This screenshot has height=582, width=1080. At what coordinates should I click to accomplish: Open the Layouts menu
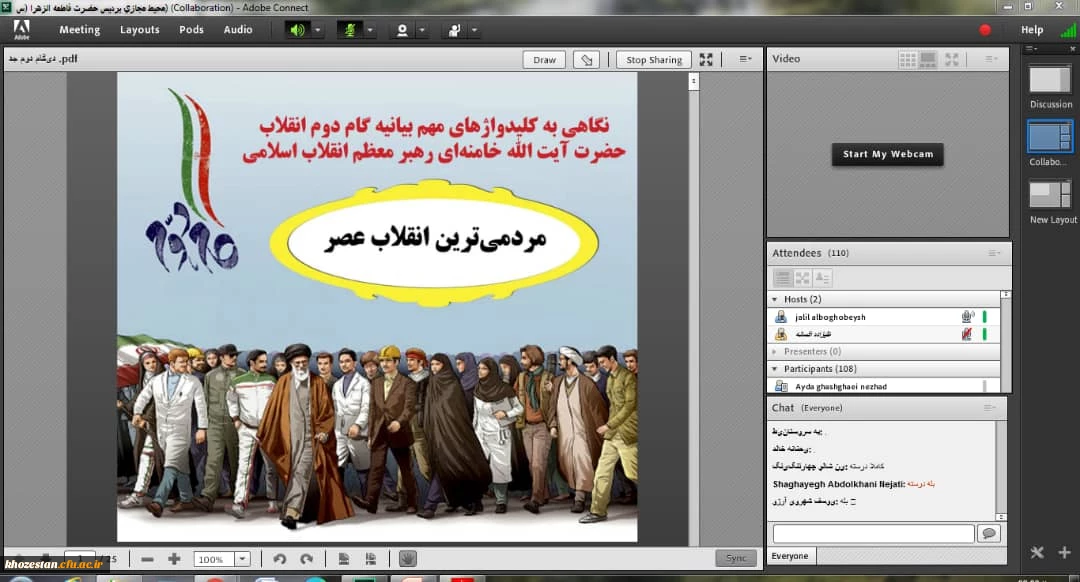click(x=139, y=30)
